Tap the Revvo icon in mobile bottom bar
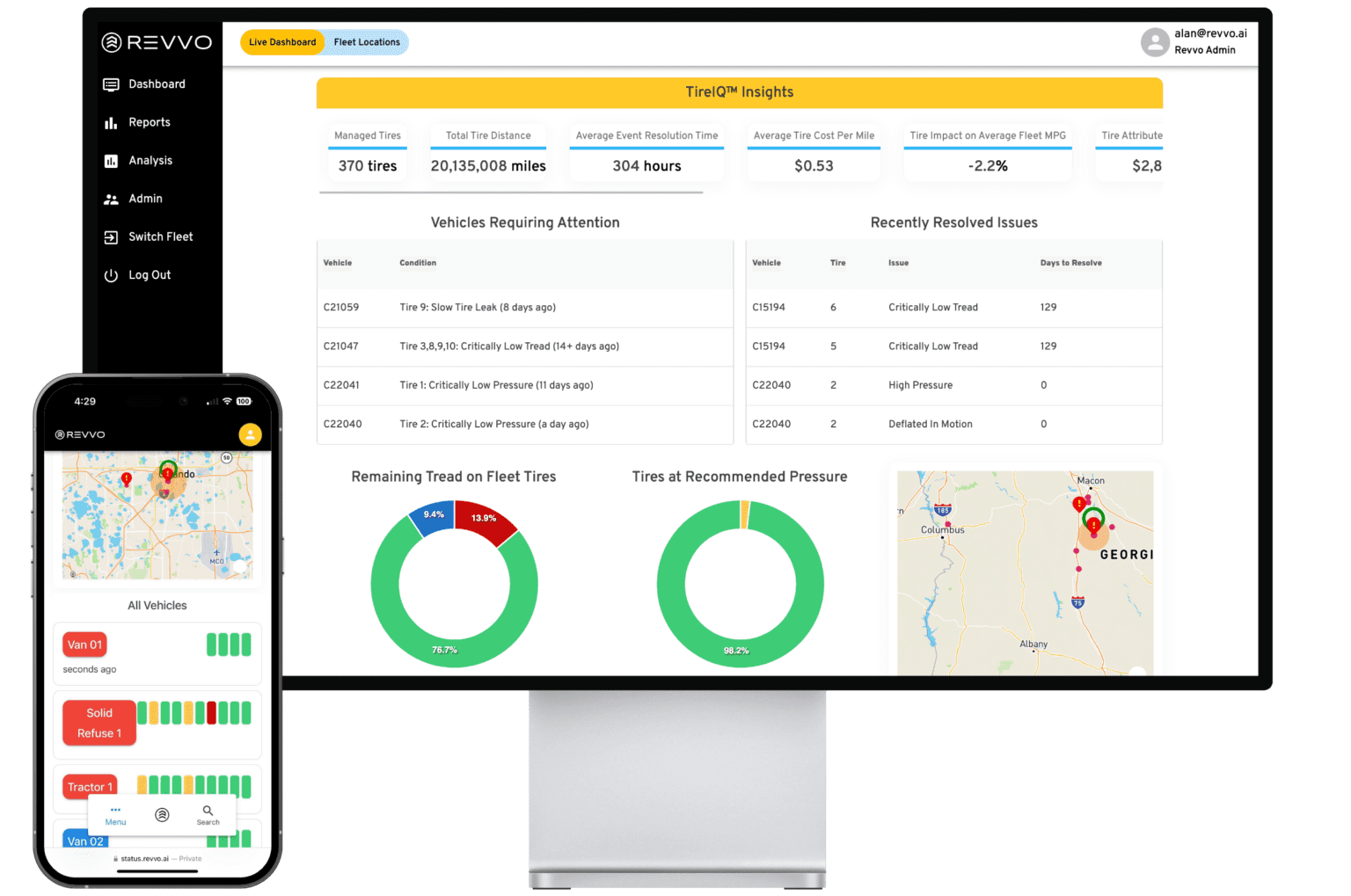Viewport: 1351px width, 896px height. tap(162, 814)
